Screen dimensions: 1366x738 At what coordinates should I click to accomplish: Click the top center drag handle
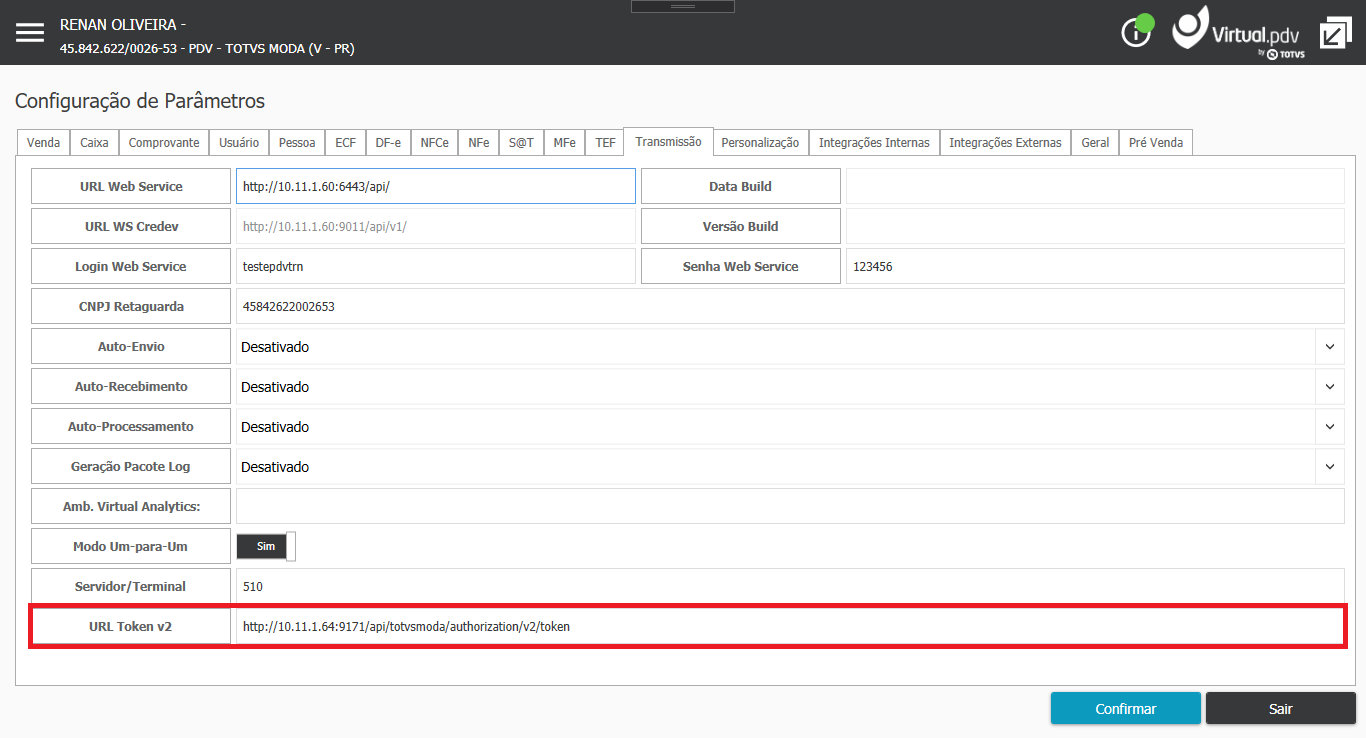[x=683, y=6]
